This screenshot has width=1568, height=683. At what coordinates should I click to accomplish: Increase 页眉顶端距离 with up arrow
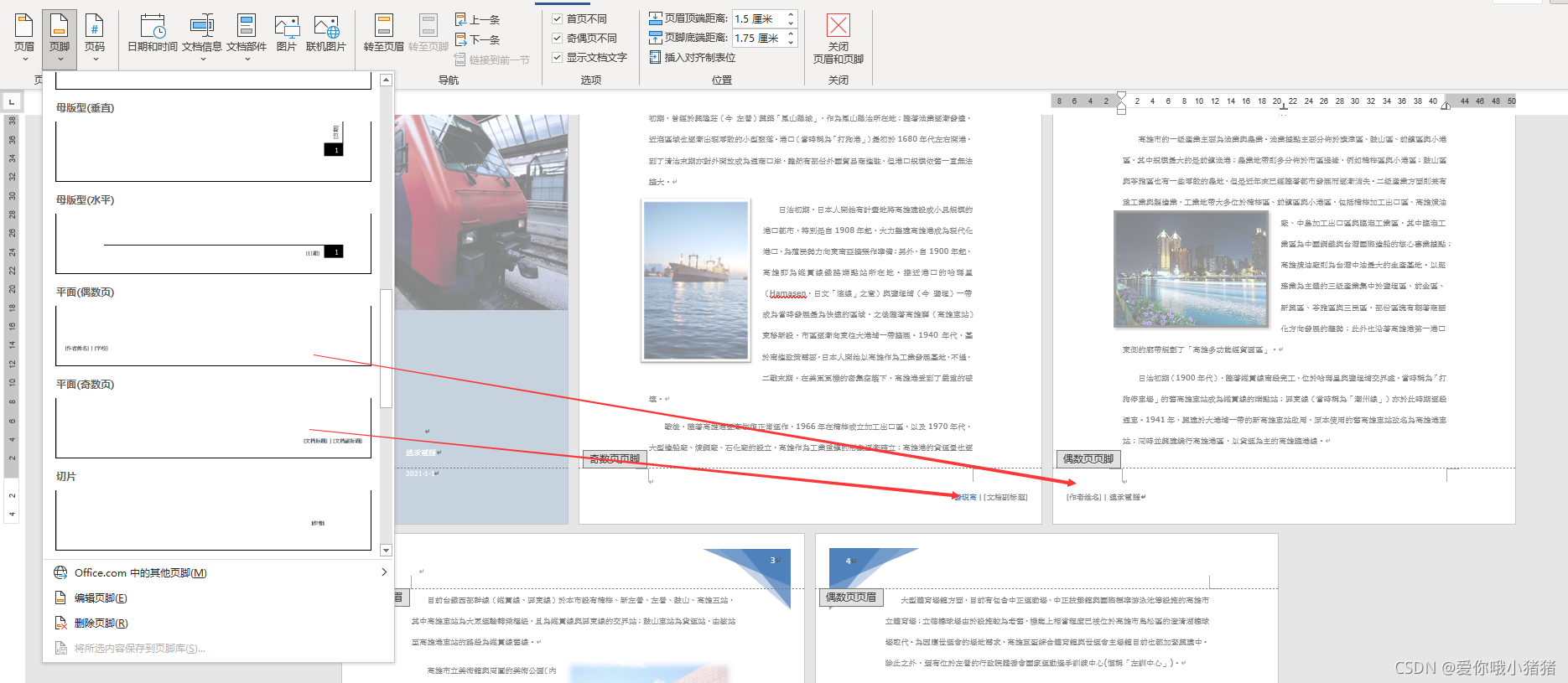[x=791, y=14]
